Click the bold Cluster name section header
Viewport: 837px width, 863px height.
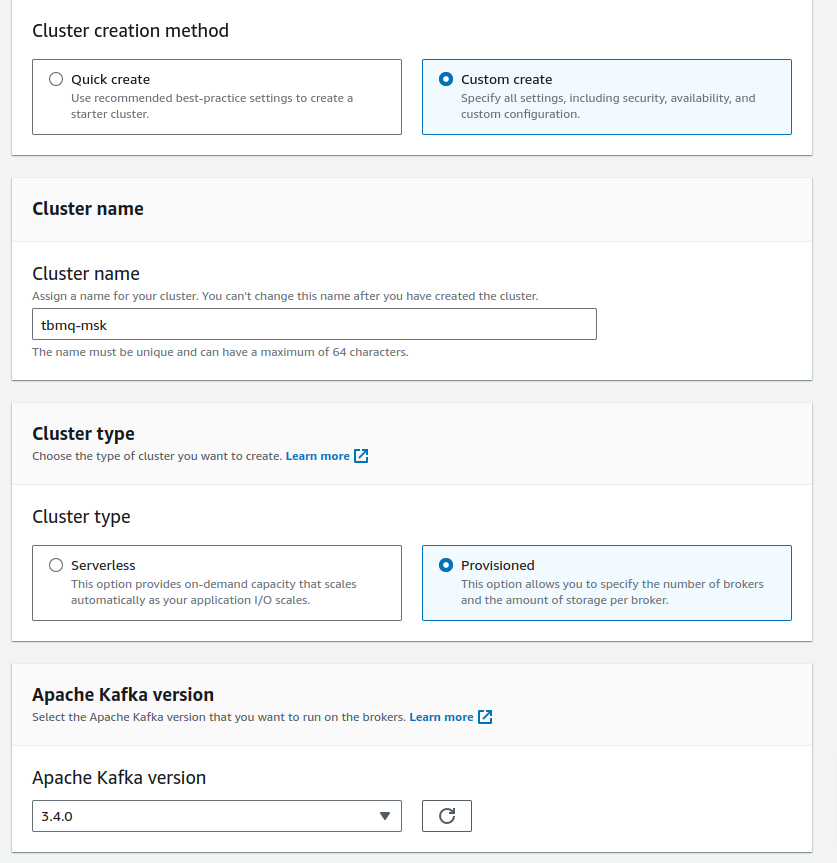click(x=88, y=209)
